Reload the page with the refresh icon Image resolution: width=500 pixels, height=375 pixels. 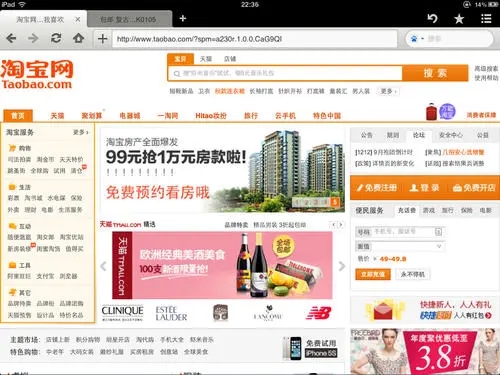click(x=56, y=38)
